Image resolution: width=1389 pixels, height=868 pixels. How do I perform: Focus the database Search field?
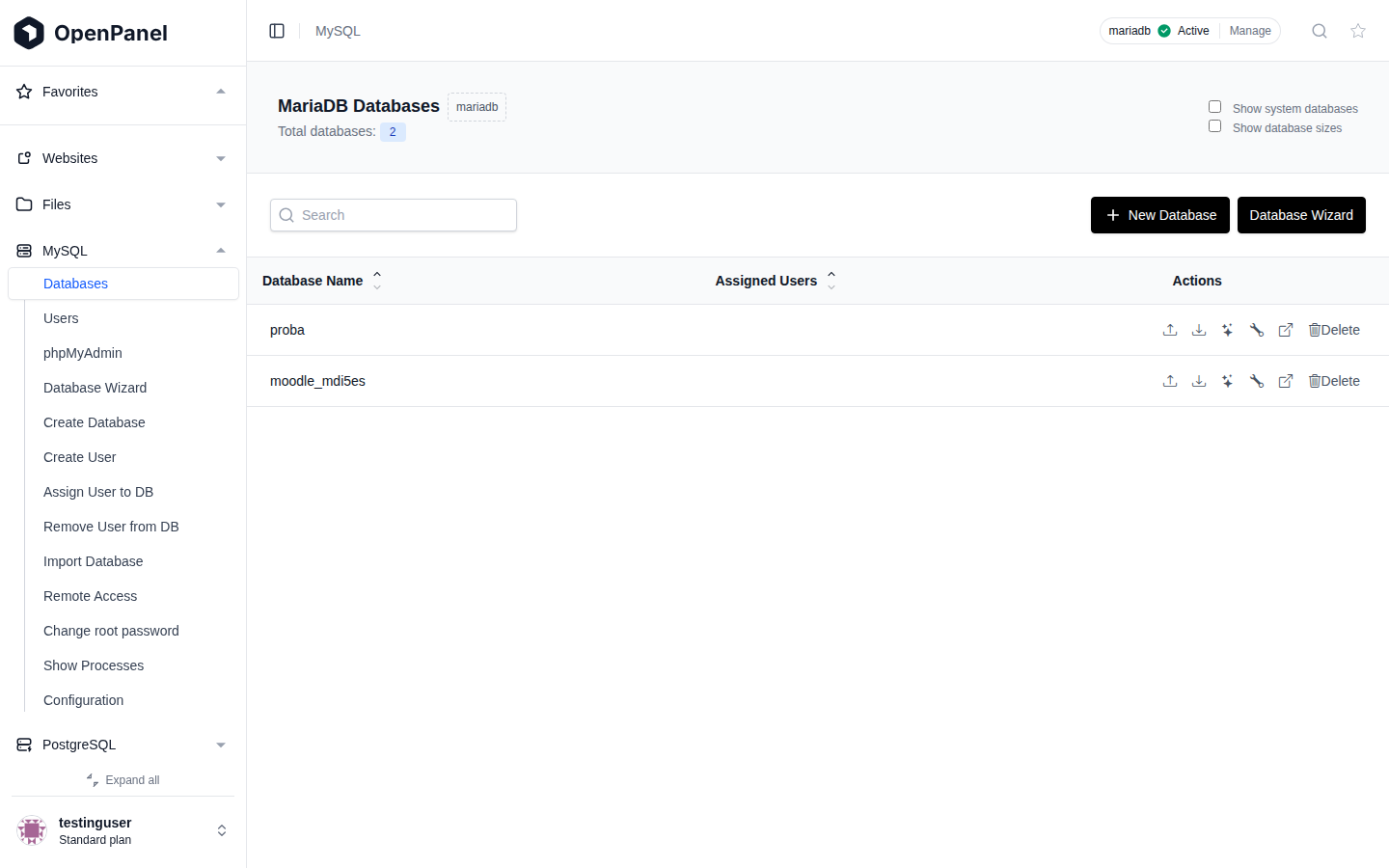[394, 215]
